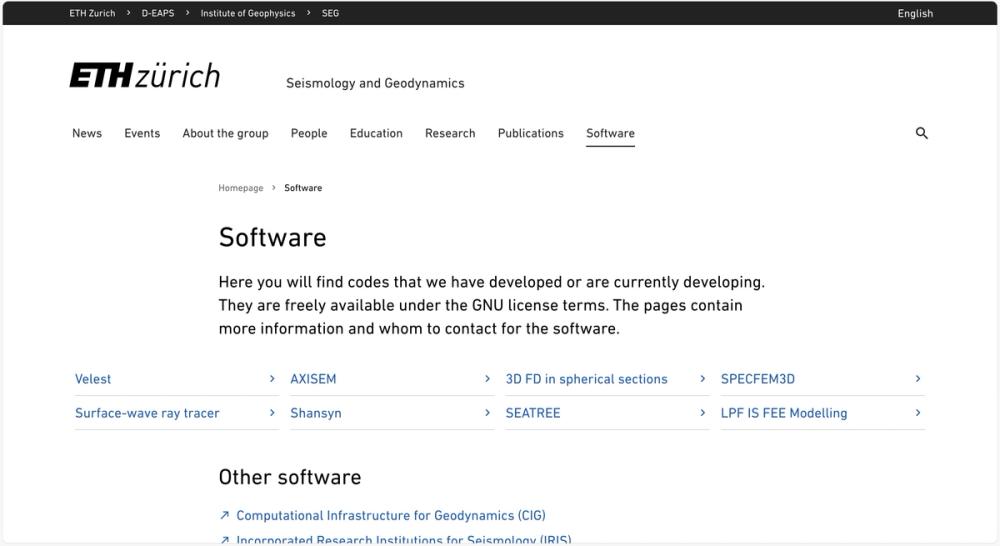The height and width of the screenshot is (546, 1000).
Task: Click the ETH Zürich logo
Action: point(145,75)
